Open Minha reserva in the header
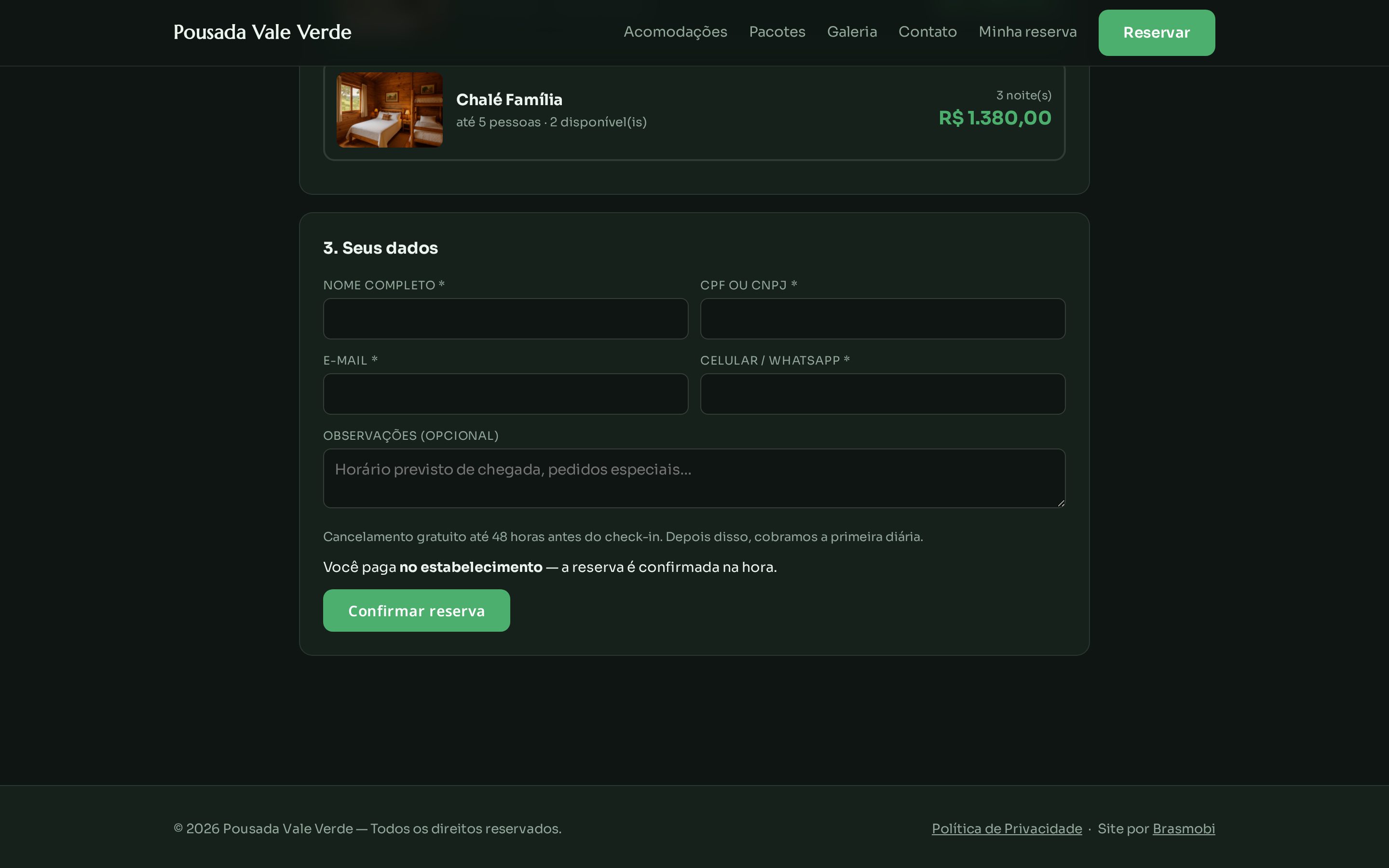Viewport: 1389px width, 868px height. click(1027, 32)
